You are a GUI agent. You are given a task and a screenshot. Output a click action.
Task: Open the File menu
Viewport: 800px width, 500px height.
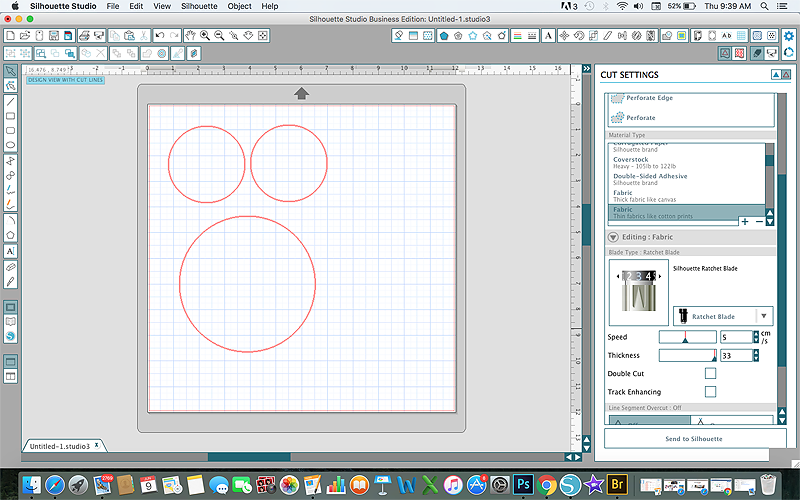tap(113, 6)
